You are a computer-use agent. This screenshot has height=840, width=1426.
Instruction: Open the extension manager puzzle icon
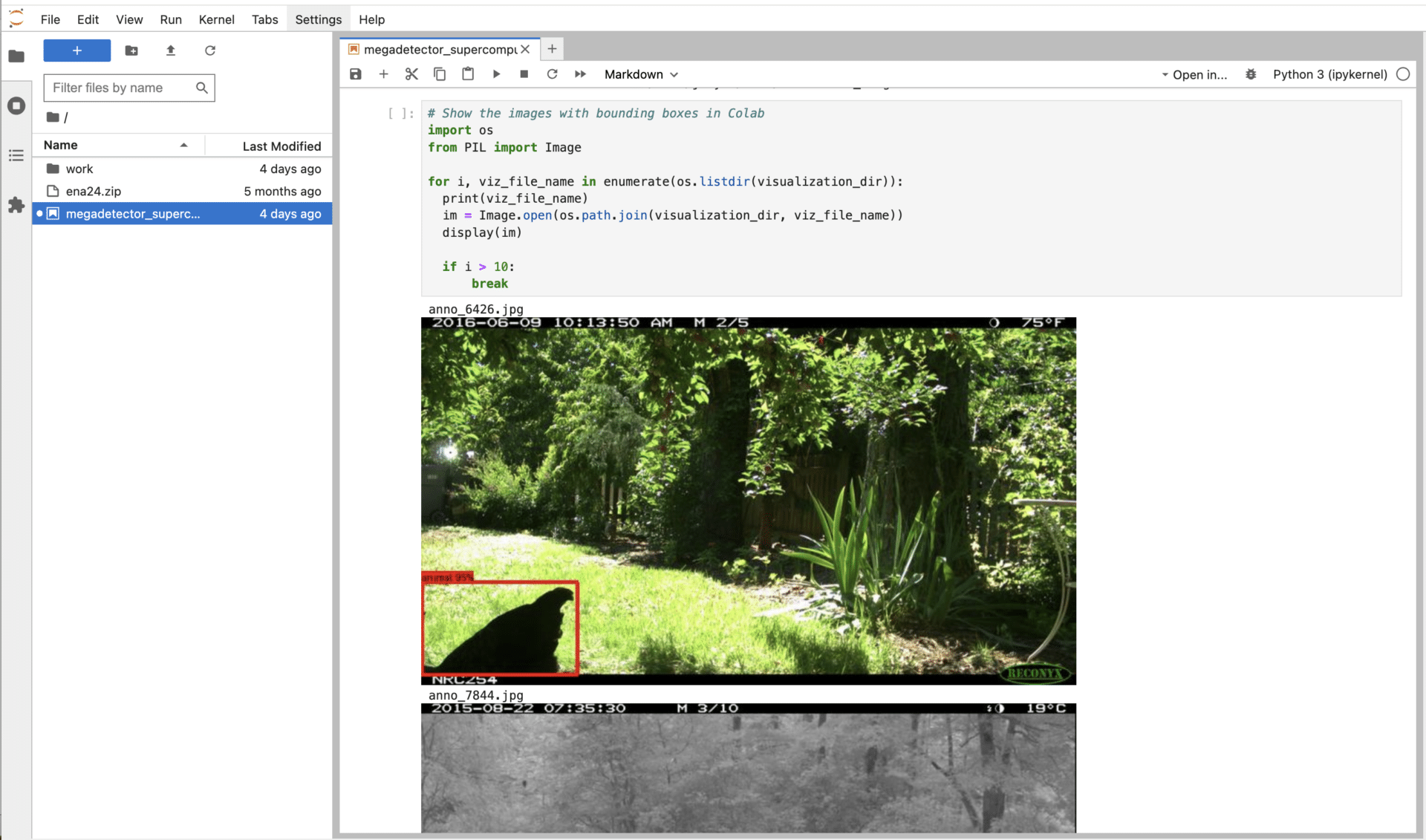(x=16, y=205)
